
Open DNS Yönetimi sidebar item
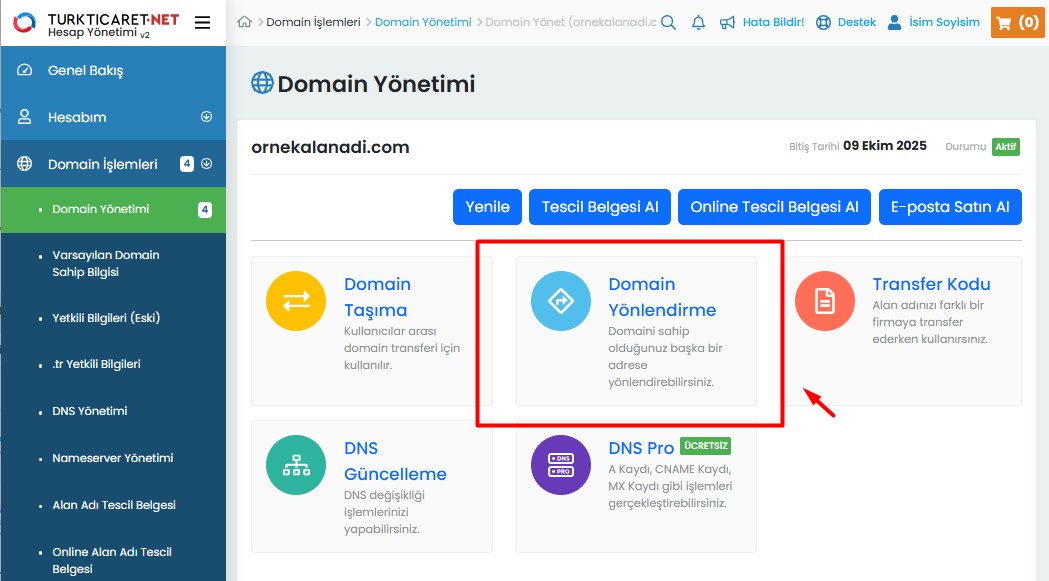[90, 411]
